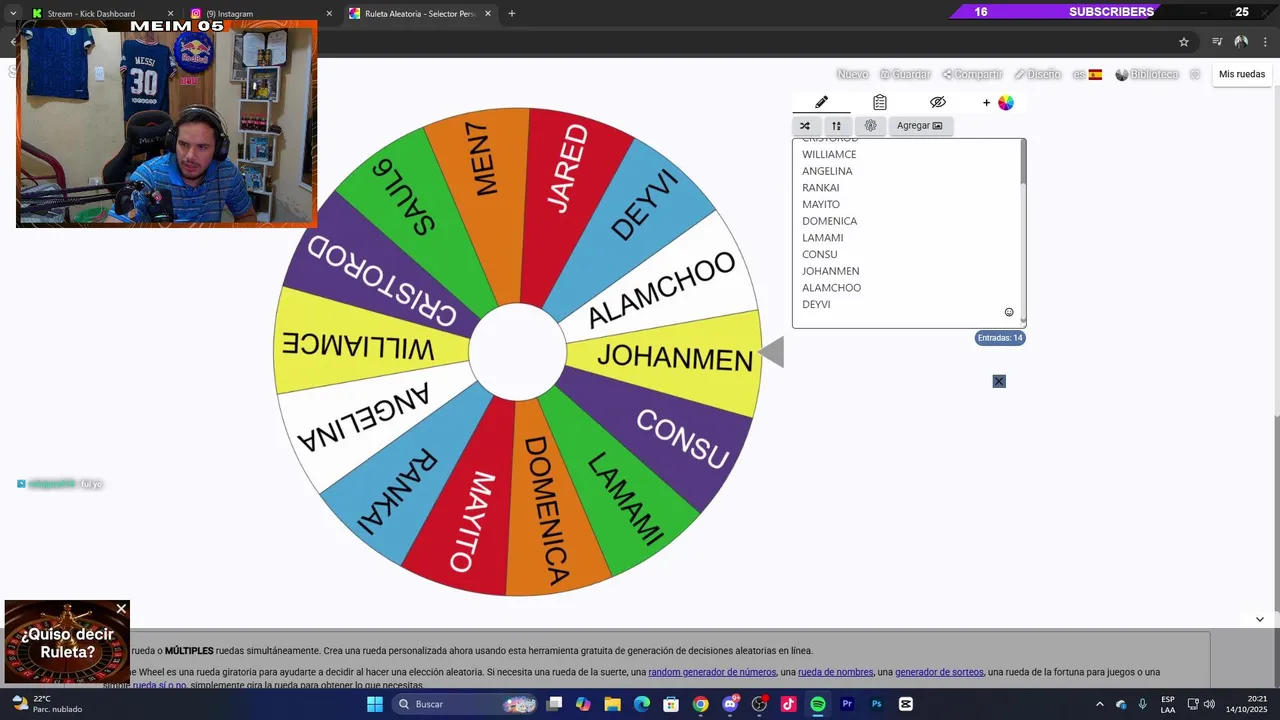
Task: Open TikTok from the taskbar
Action: 788,704
